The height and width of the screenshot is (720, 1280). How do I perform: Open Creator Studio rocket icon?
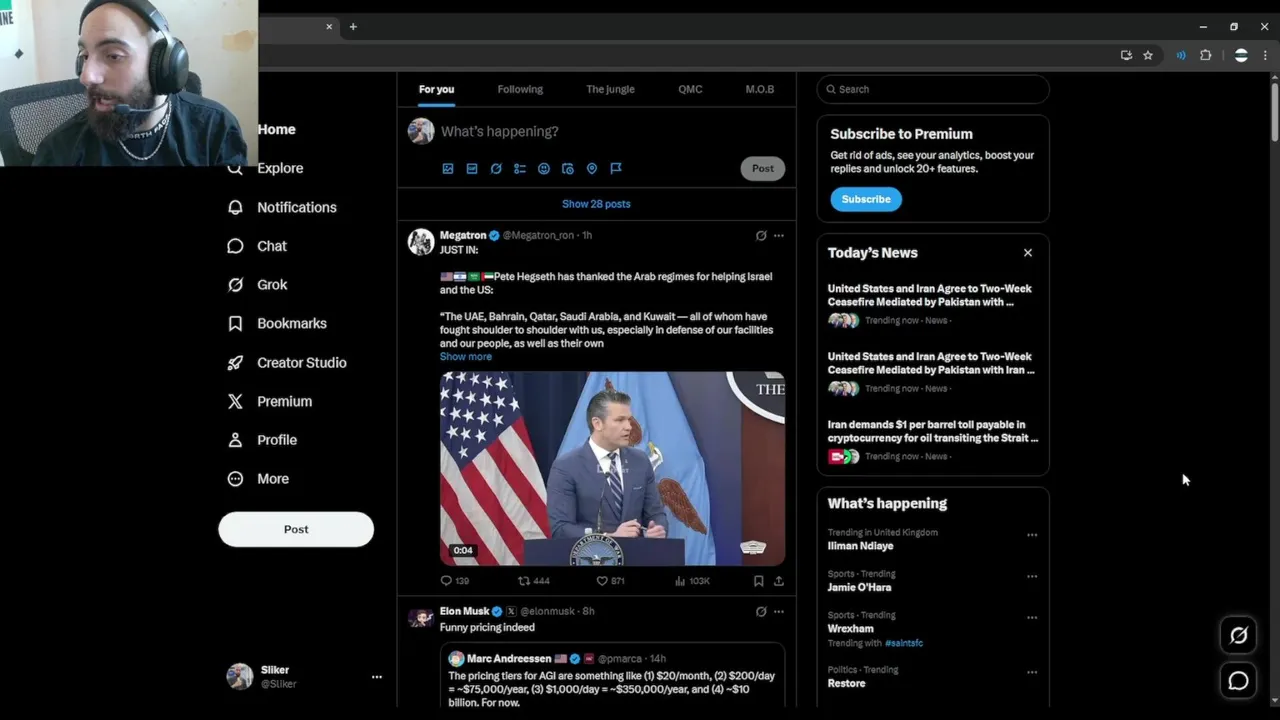coord(235,363)
